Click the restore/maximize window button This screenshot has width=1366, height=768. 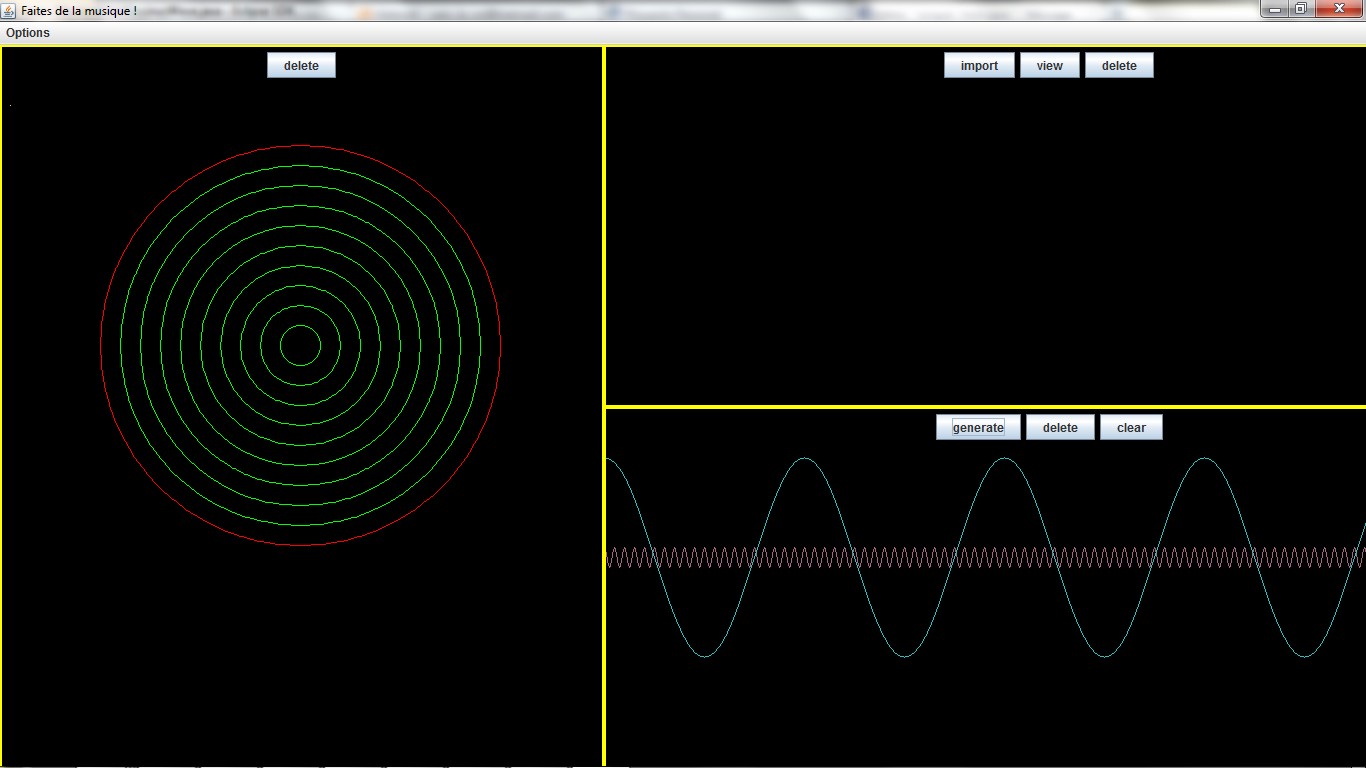point(1300,9)
